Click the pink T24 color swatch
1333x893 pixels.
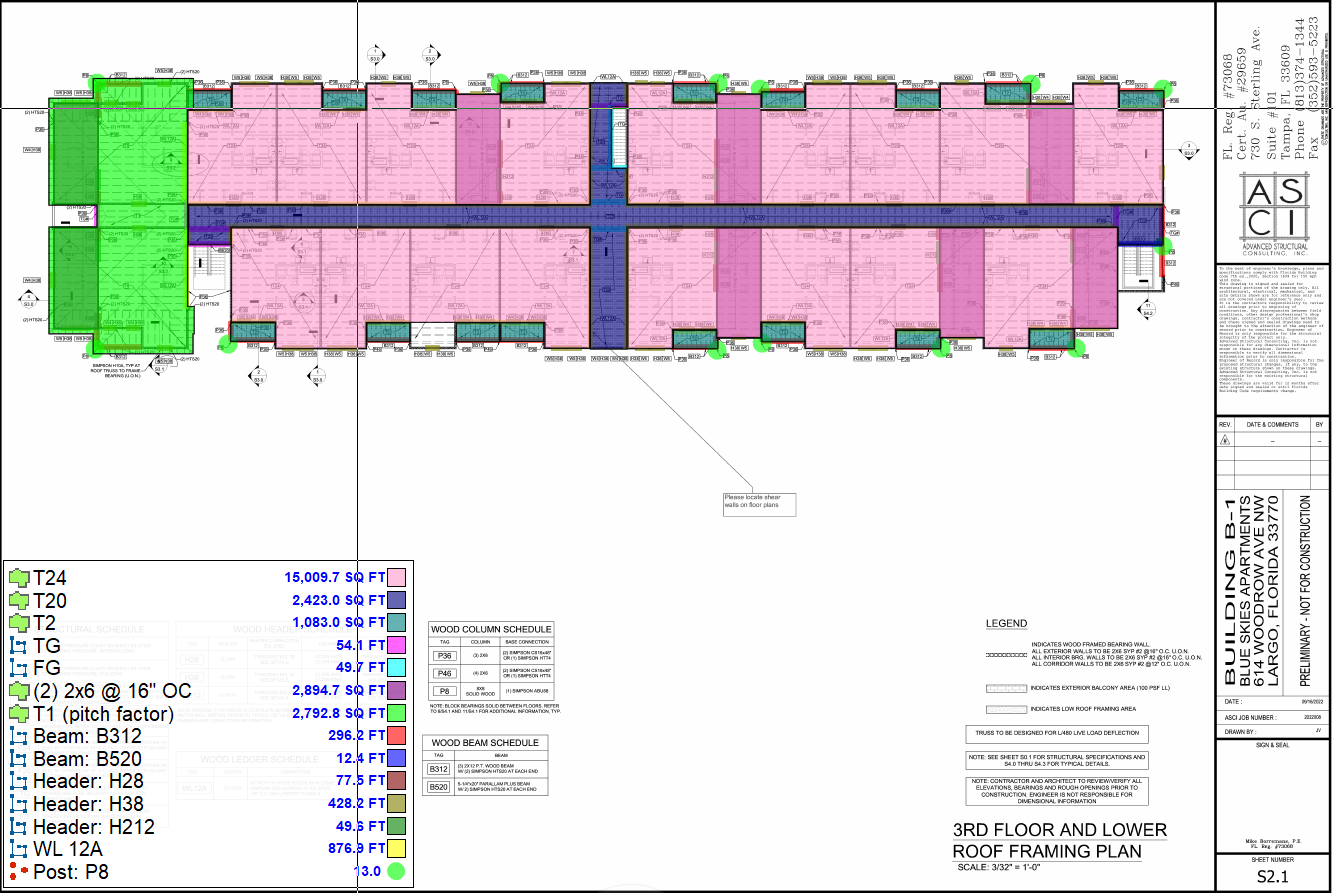(396, 577)
